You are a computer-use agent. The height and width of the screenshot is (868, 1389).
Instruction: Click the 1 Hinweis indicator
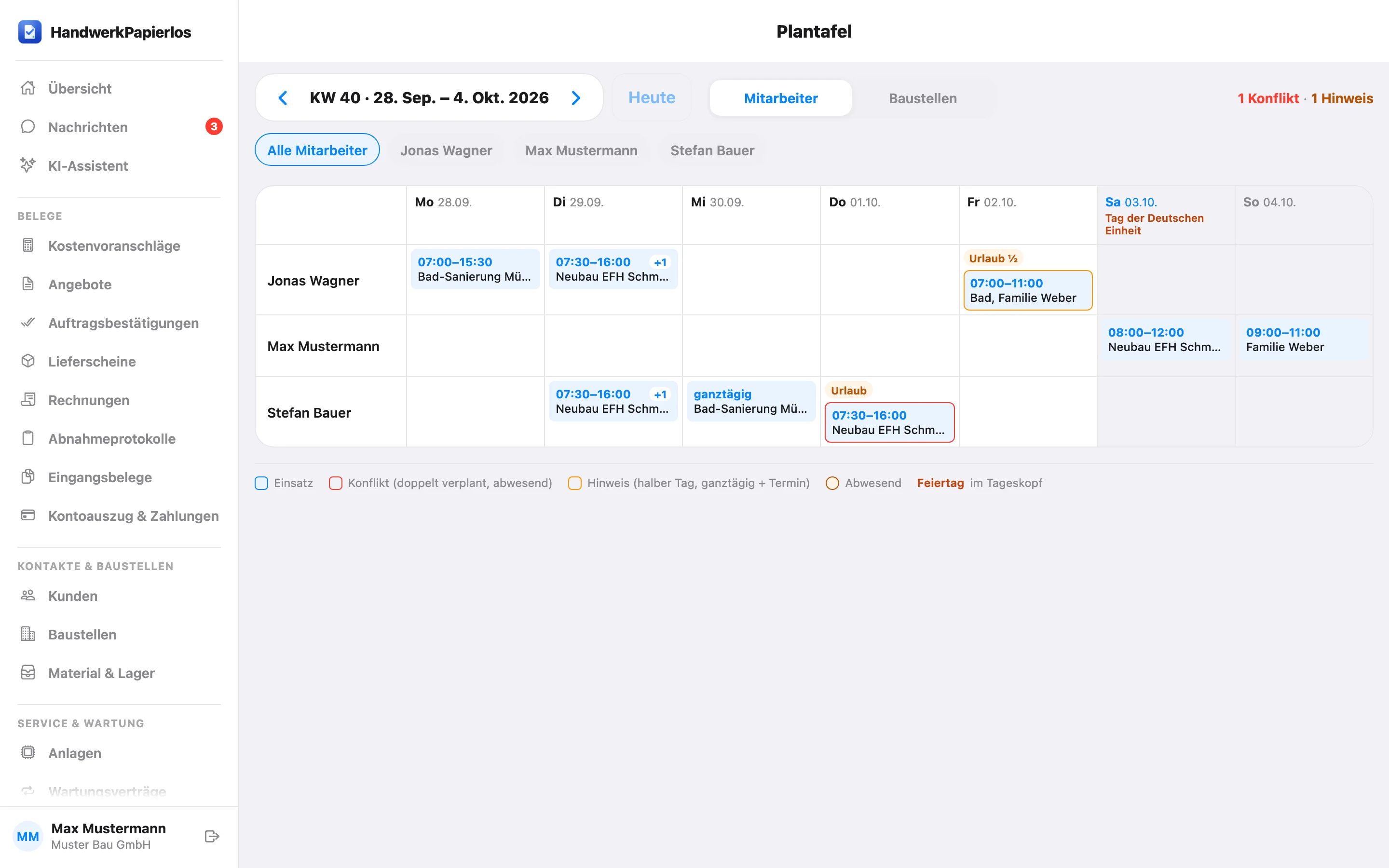pos(1342,98)
